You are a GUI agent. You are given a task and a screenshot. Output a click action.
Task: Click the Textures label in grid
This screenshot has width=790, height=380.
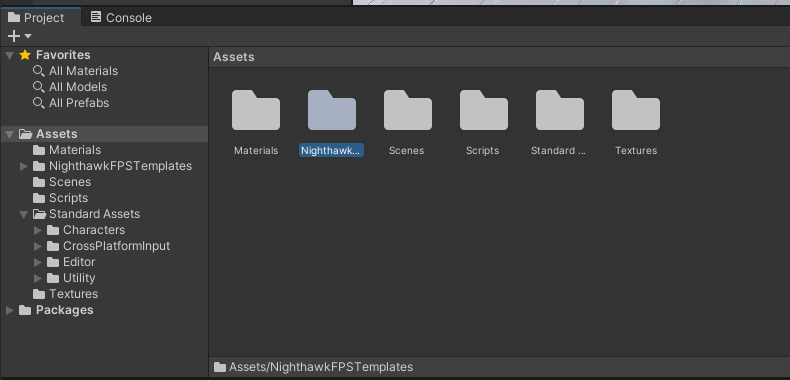coord(636,151)
